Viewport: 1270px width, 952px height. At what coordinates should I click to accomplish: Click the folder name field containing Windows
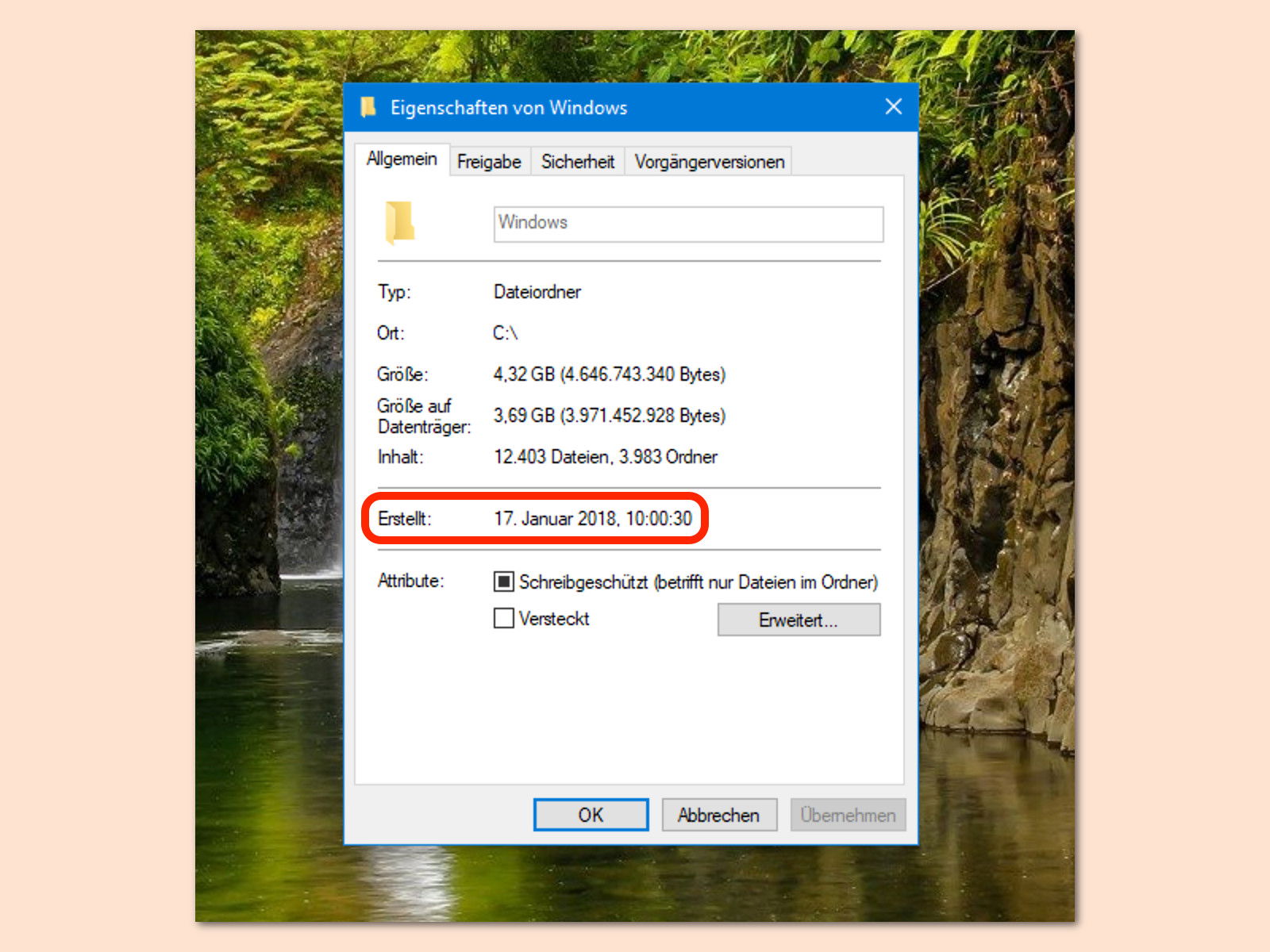[688, 224]
